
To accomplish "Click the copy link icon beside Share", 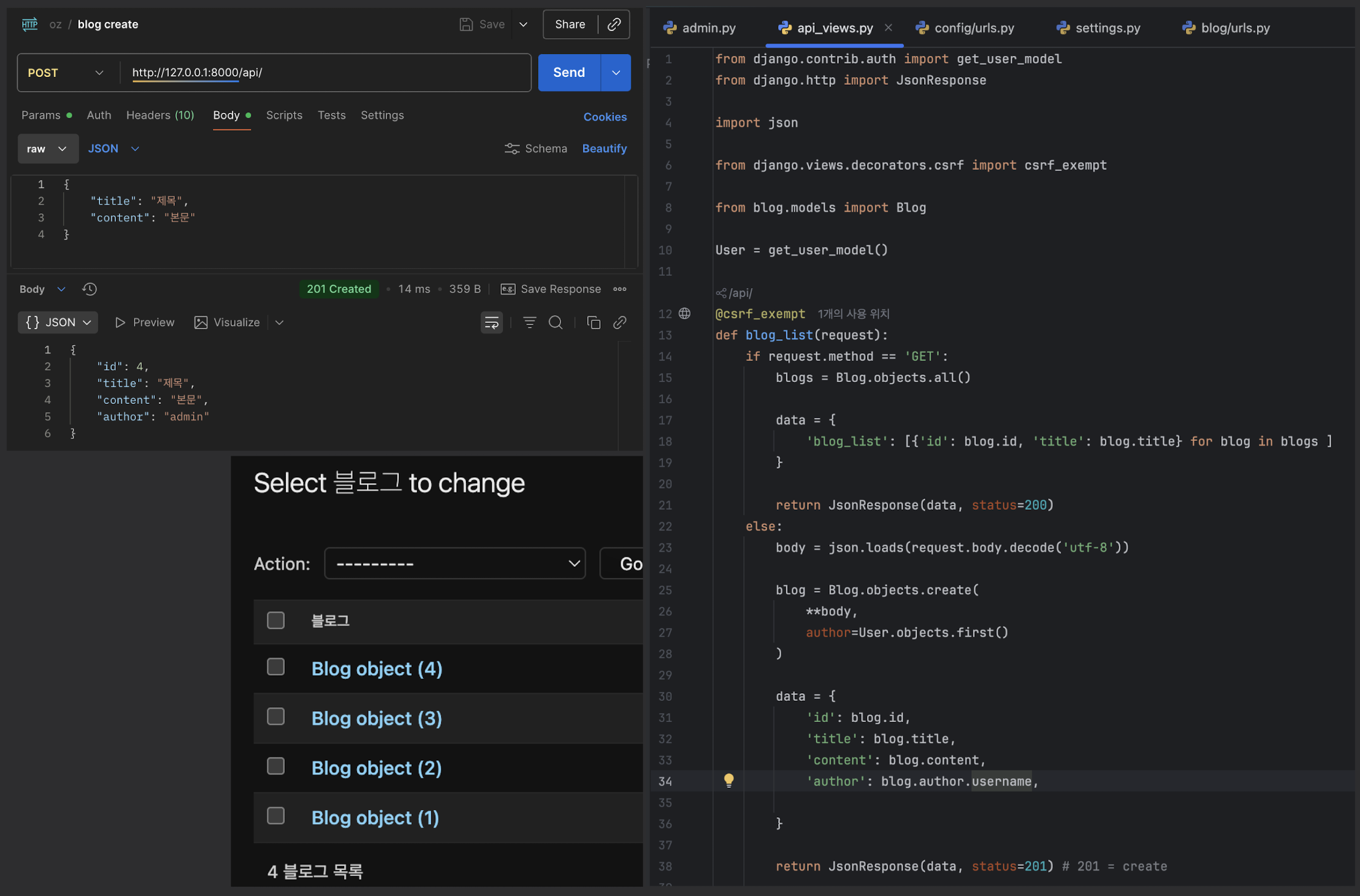I will click(614, 24).
